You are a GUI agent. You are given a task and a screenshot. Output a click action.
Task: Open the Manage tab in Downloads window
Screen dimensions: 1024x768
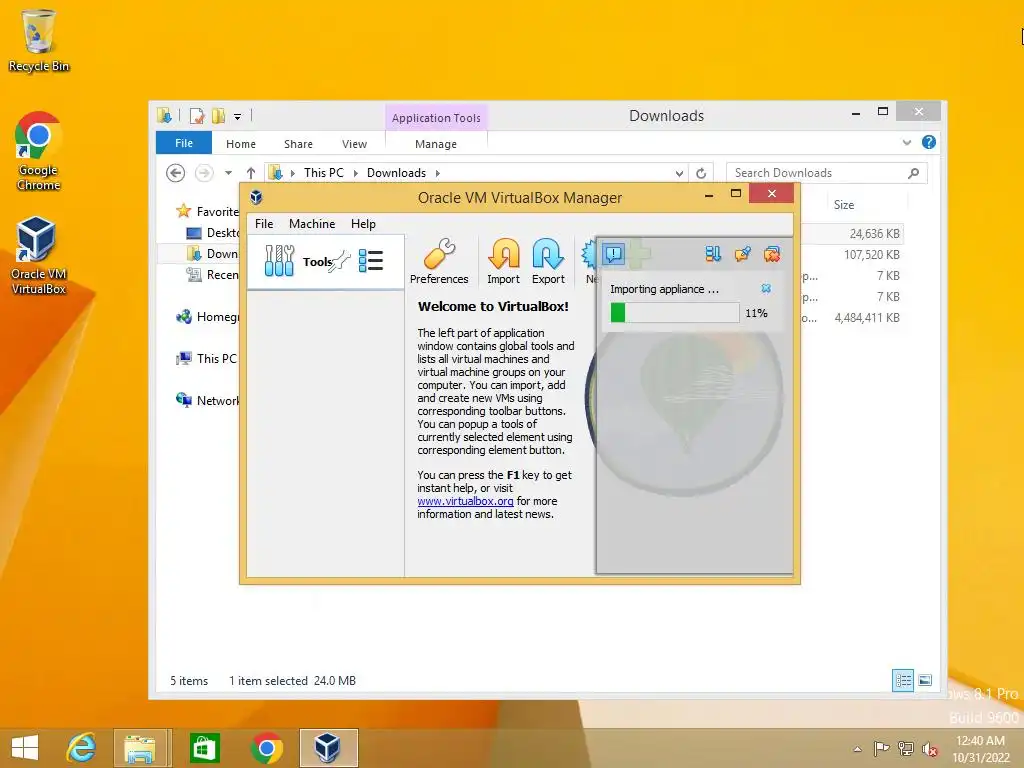pyautogui.click(x=436, y=144)
